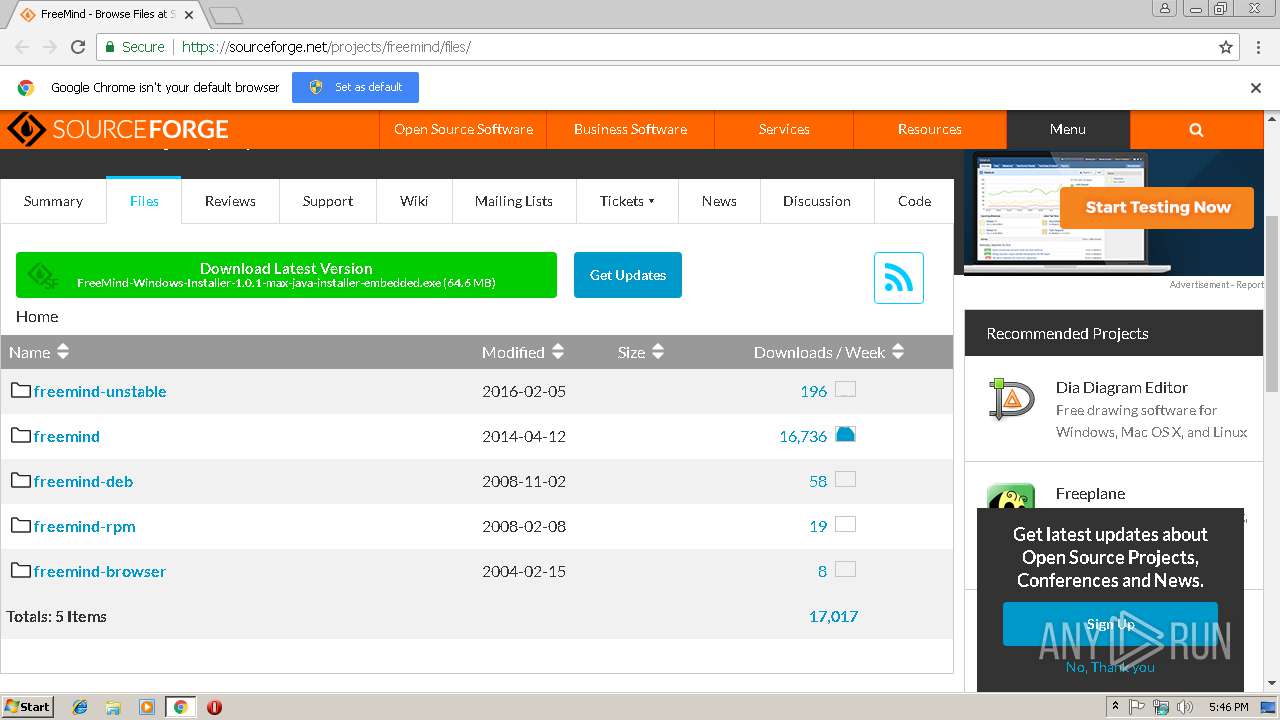Screen dimensions: 1280x720
Task: Open Windows Explorer from the taskbar
Action: (x=113, y=707)
